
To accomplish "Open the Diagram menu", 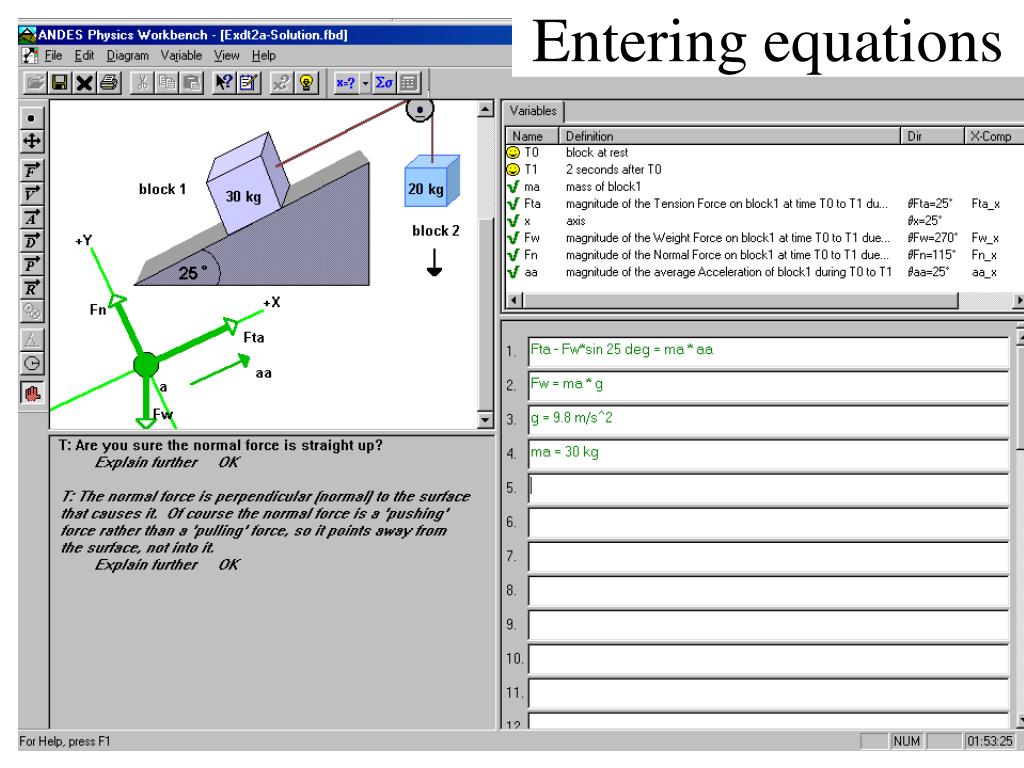I will [x=128, y=56].
